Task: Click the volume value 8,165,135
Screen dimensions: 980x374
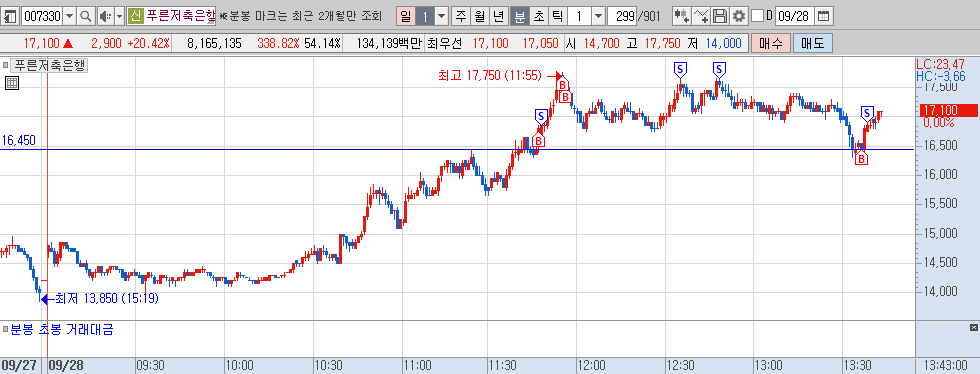Action: [x=214, y=44]
